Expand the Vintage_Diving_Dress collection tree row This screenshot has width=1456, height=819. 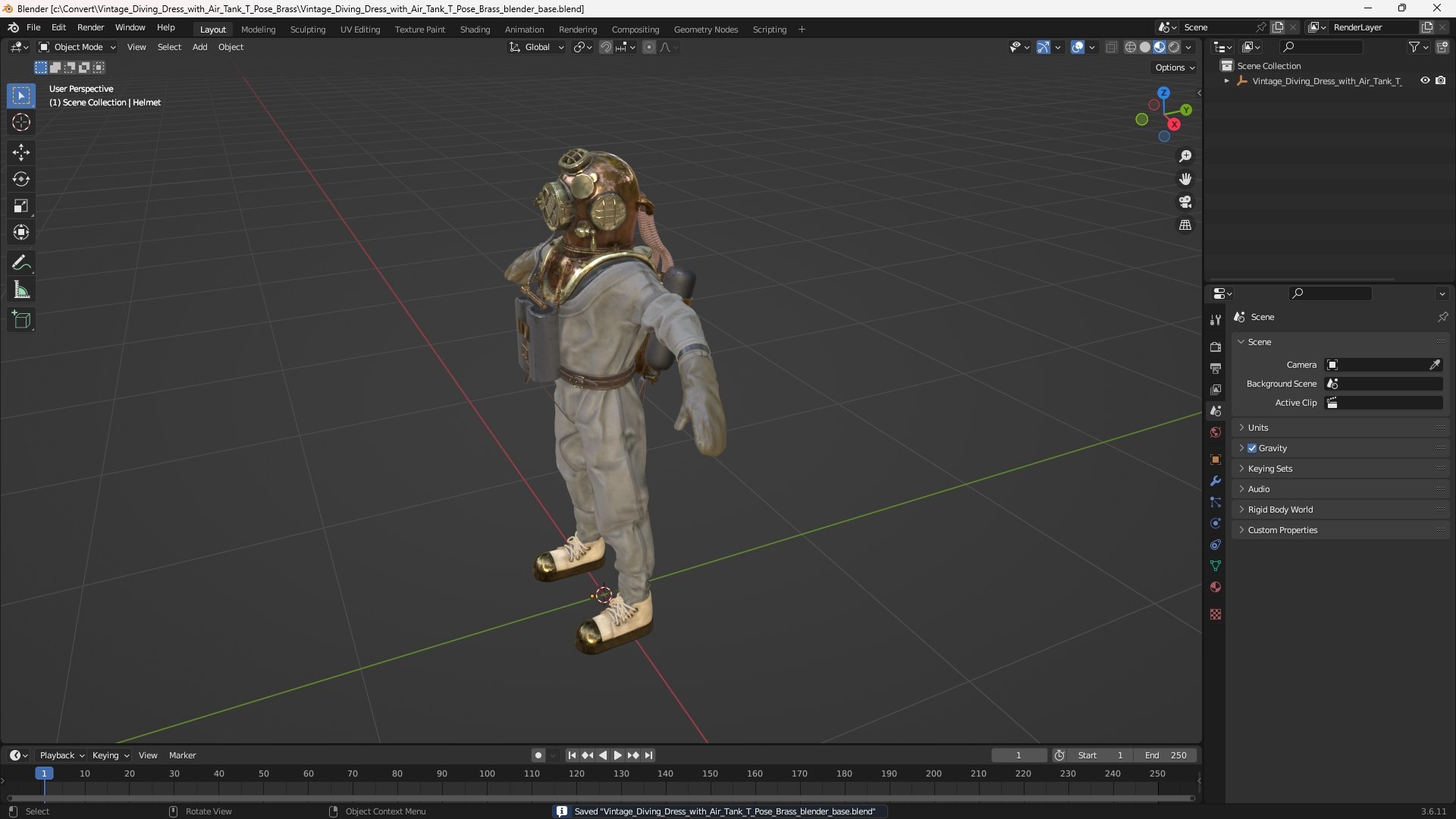pos(1226,80)
